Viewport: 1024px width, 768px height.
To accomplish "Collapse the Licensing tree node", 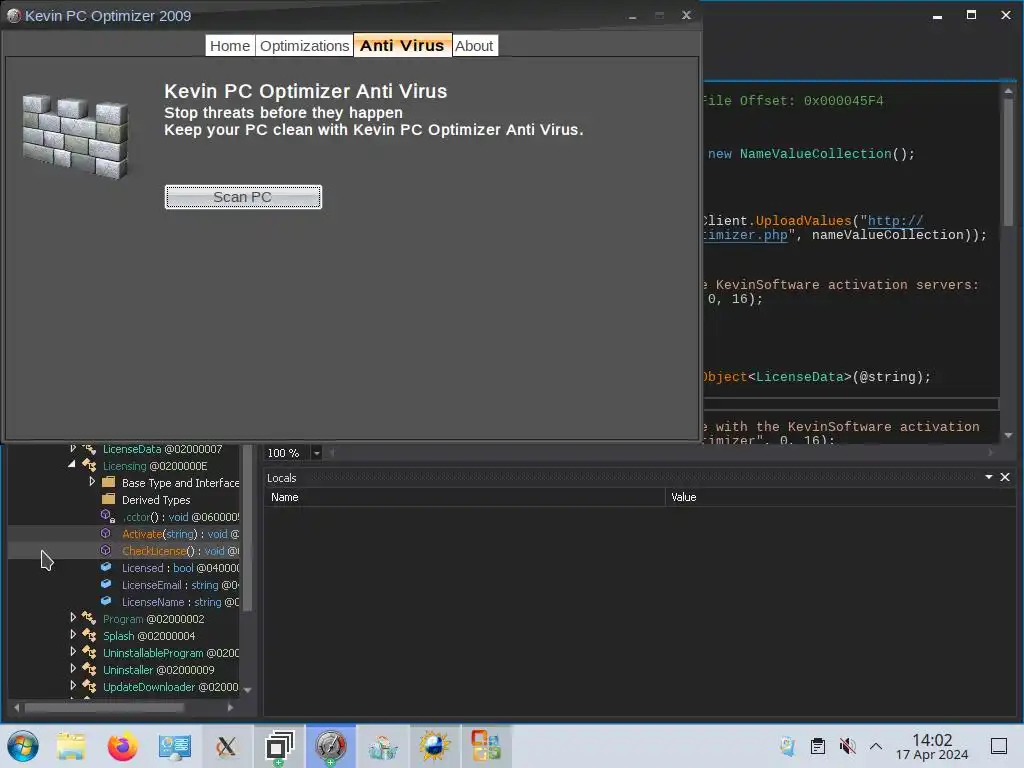I will (72, 464).
